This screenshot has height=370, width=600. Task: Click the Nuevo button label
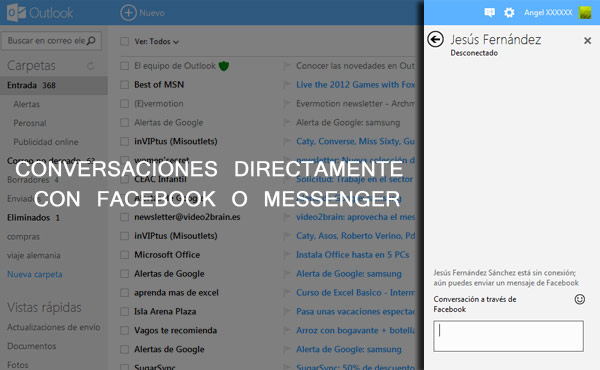[152, 13]
